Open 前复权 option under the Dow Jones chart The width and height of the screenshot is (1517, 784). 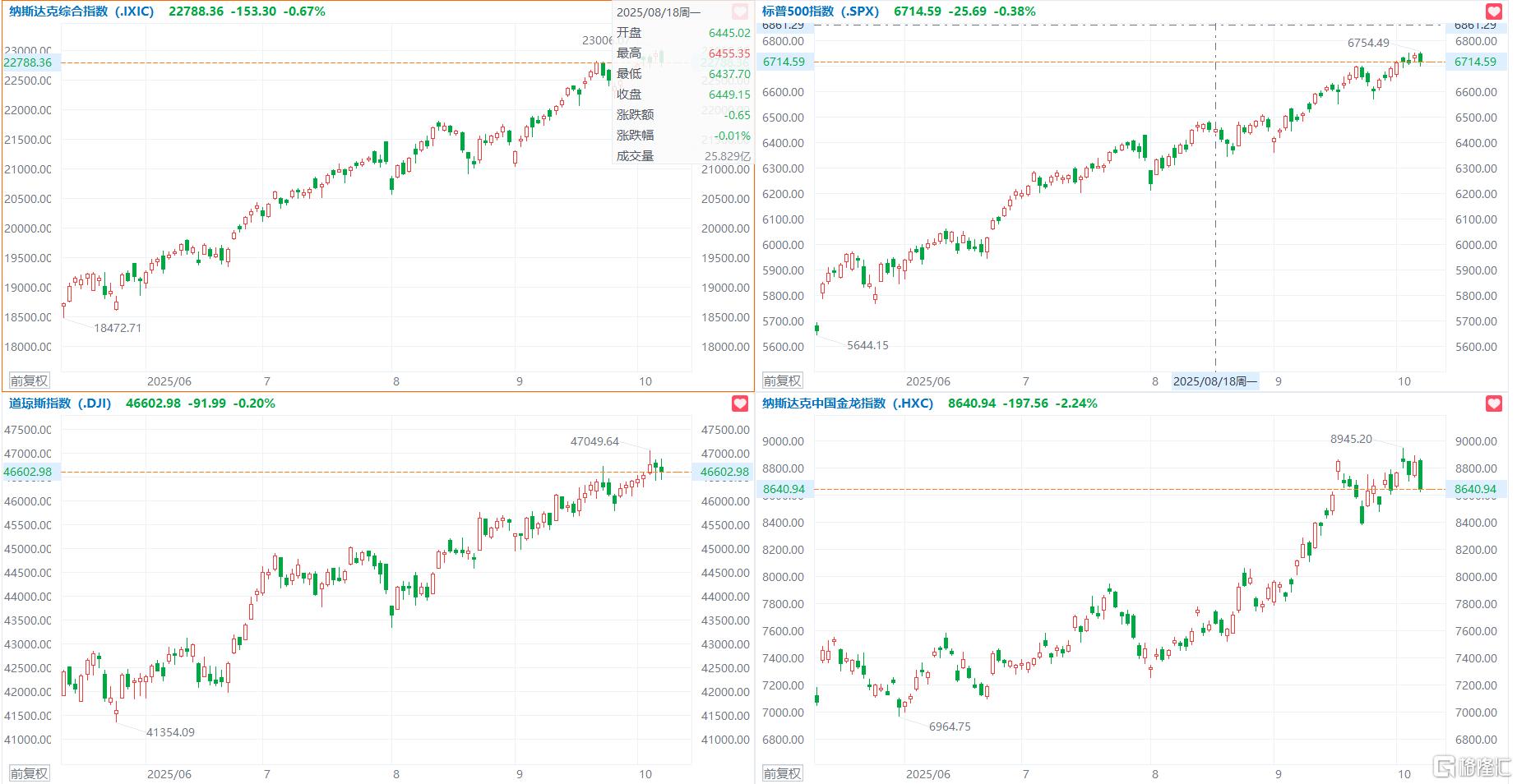click(29, 773)
